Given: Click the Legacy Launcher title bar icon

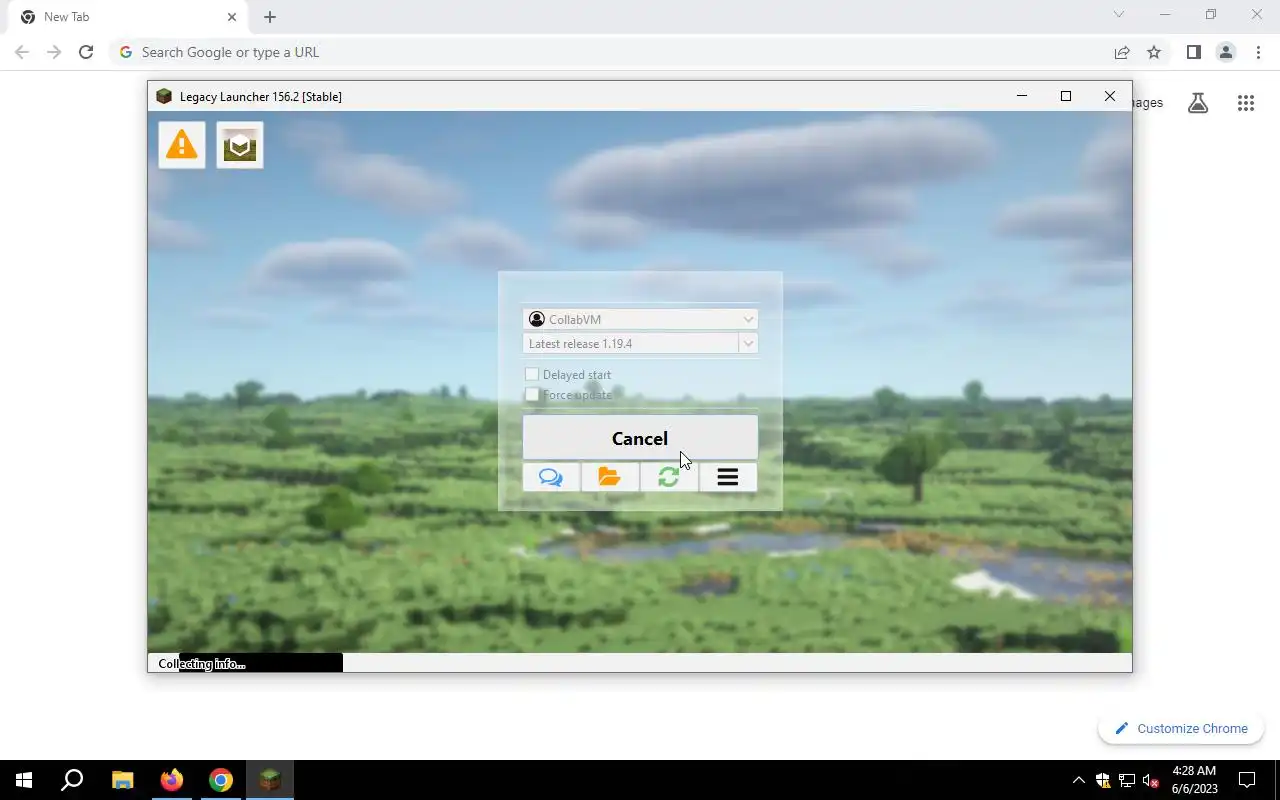Looking at the screenshot, I should pyautogui.click(x=164, y=96).
